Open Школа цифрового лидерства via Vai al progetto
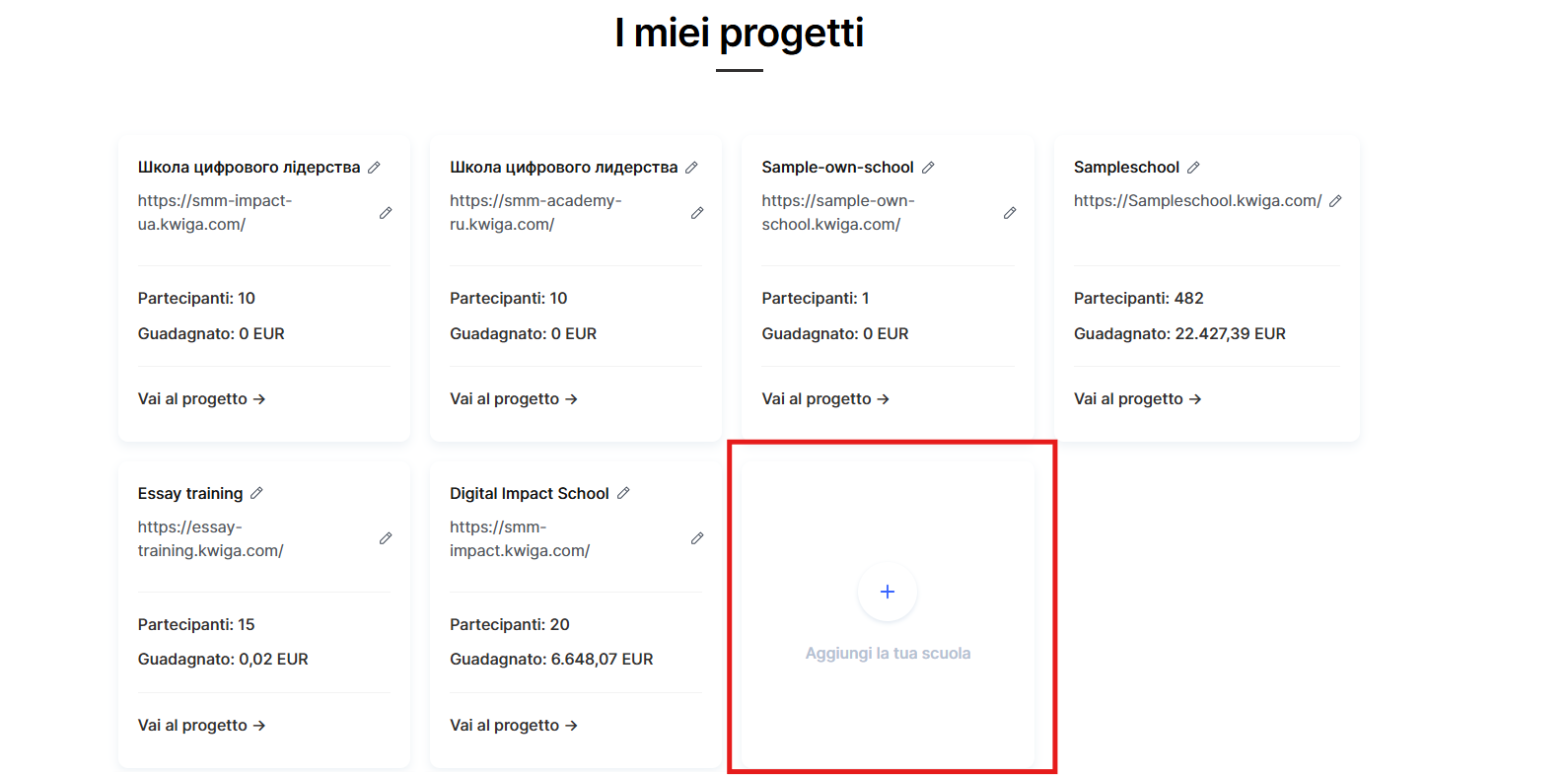Screen dimensions: 1568x775 pos(513,399)
